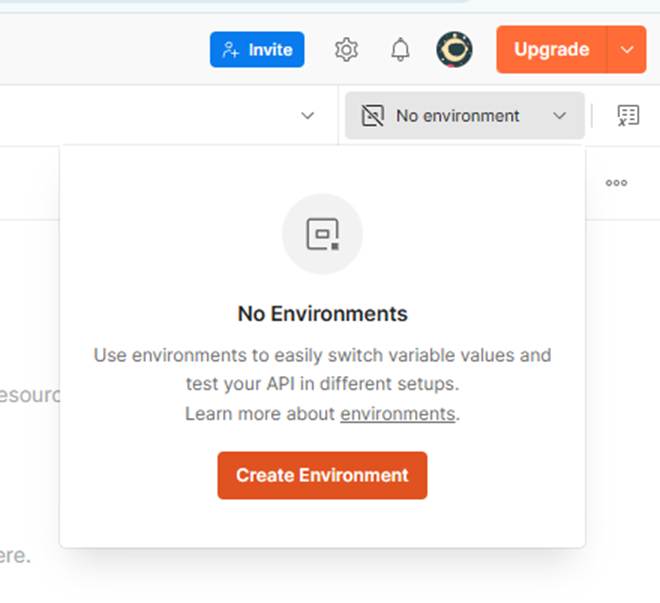Open the Settings gear icon
Viewport: 660px width, 603px height.
point(346,50)
